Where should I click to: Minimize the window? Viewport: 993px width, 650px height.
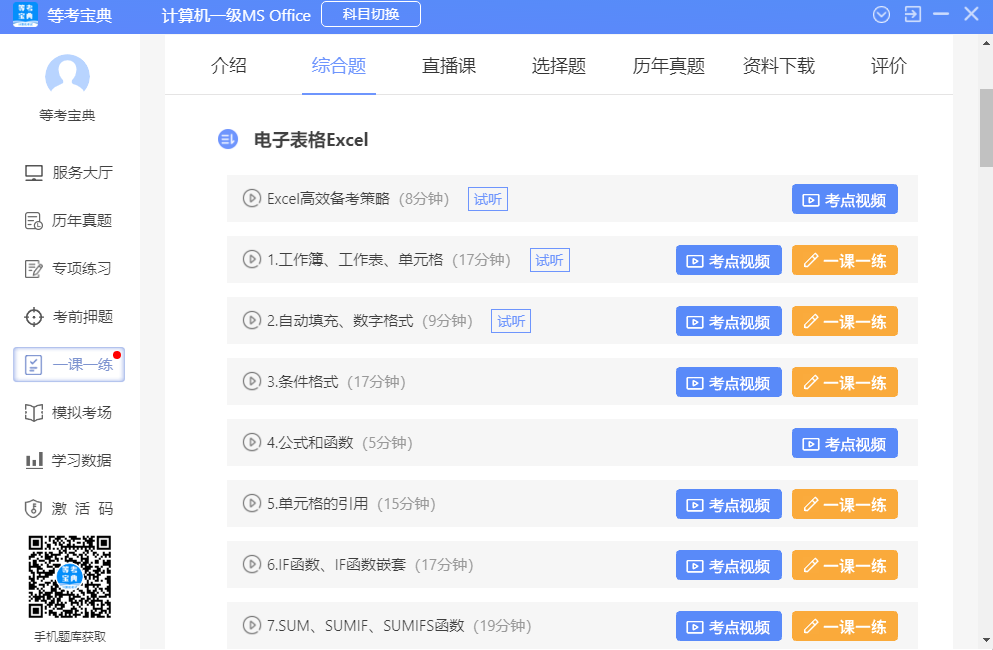point(941,14)
